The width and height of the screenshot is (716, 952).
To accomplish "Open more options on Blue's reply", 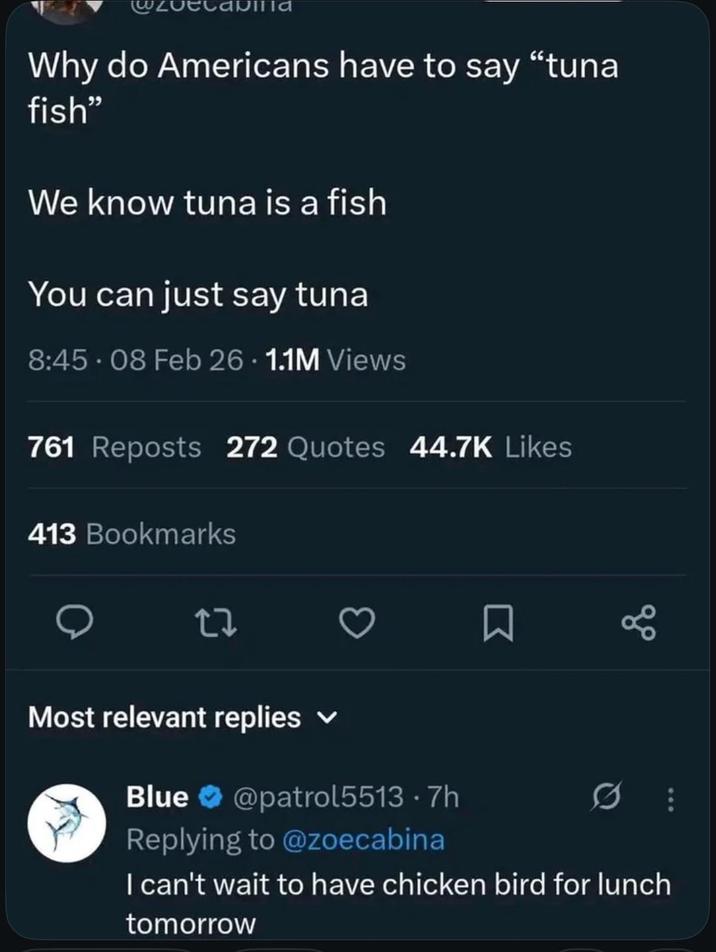I will [x=671, y=797].
